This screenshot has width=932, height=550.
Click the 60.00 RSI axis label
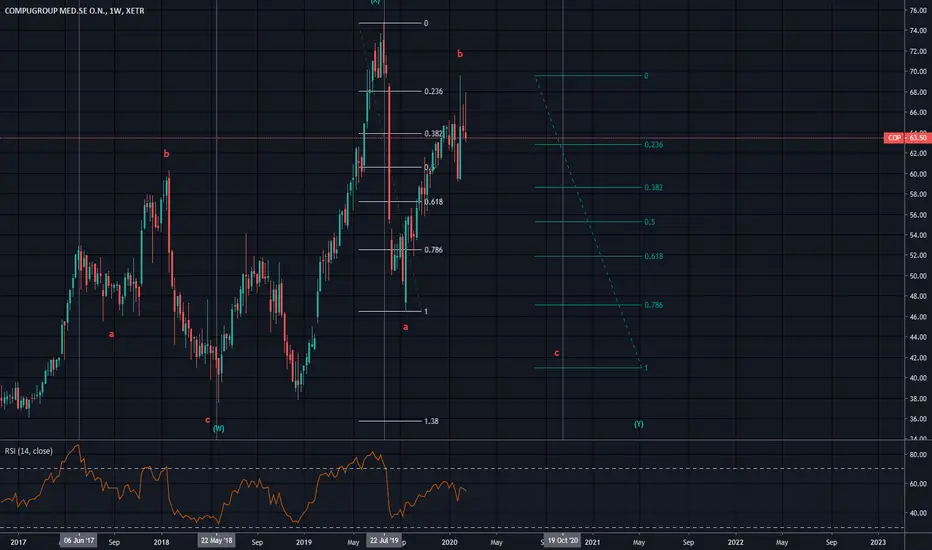click(918, 483)
